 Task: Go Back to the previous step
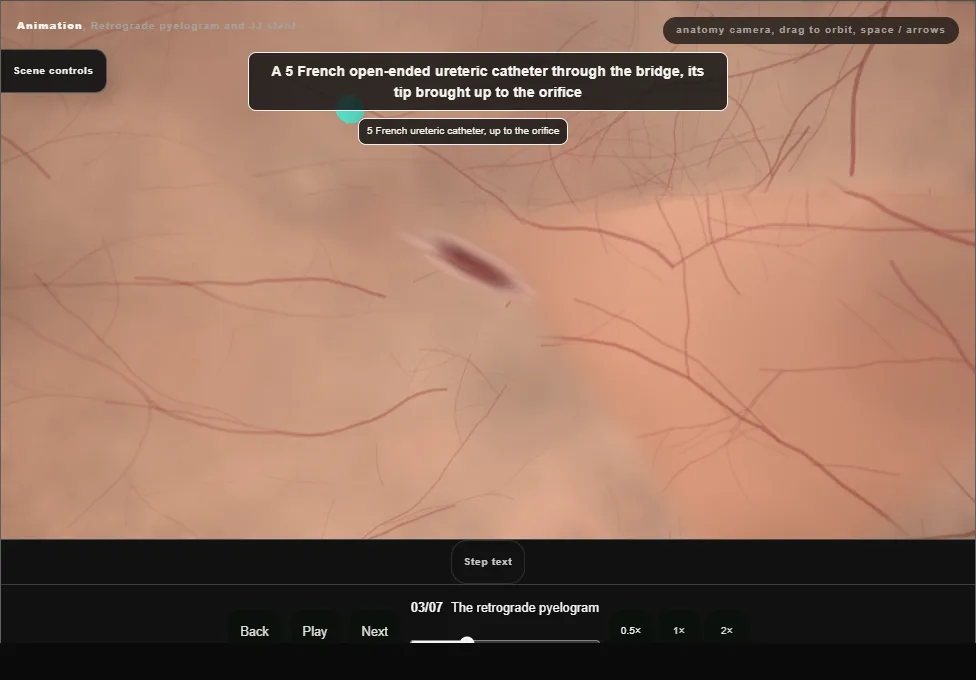point(255,631)
